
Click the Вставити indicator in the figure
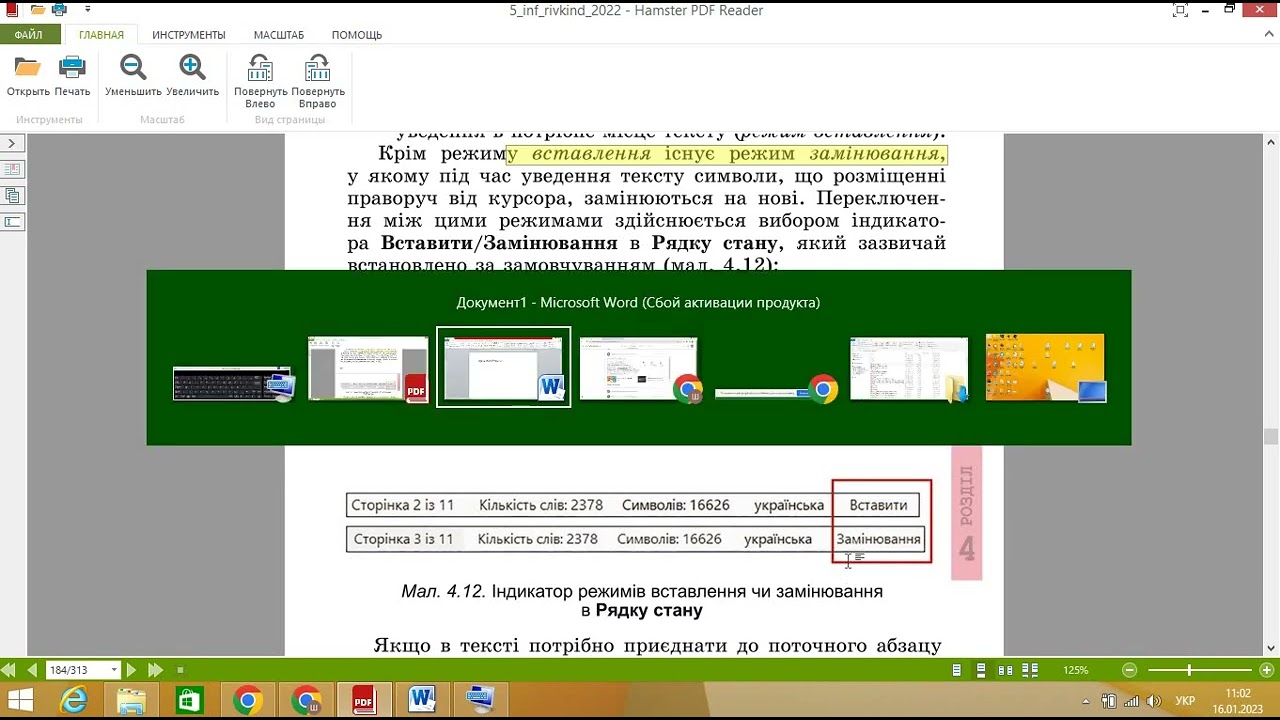[x=878, y=506]
